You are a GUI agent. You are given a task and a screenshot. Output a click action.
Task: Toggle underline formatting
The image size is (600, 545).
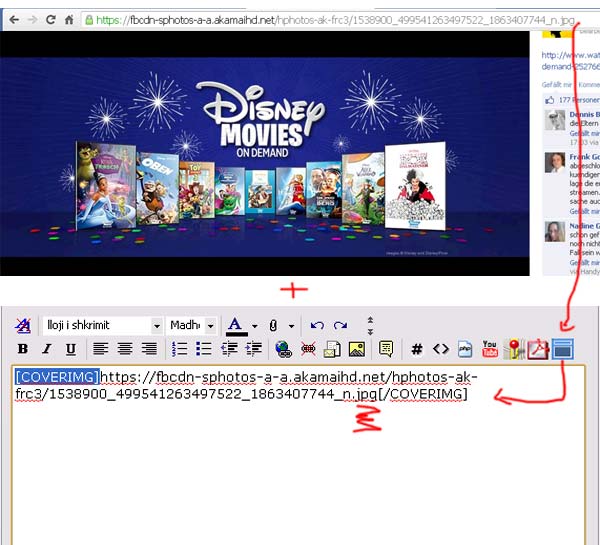point(70,349)
